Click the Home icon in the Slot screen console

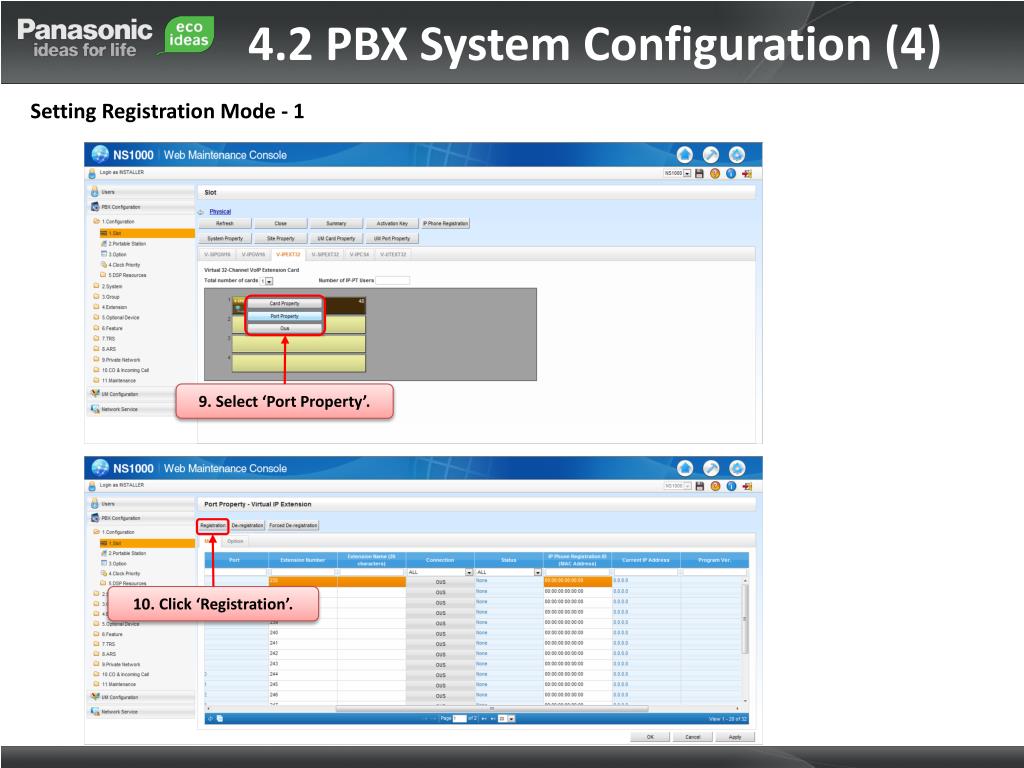coord(684,155)
